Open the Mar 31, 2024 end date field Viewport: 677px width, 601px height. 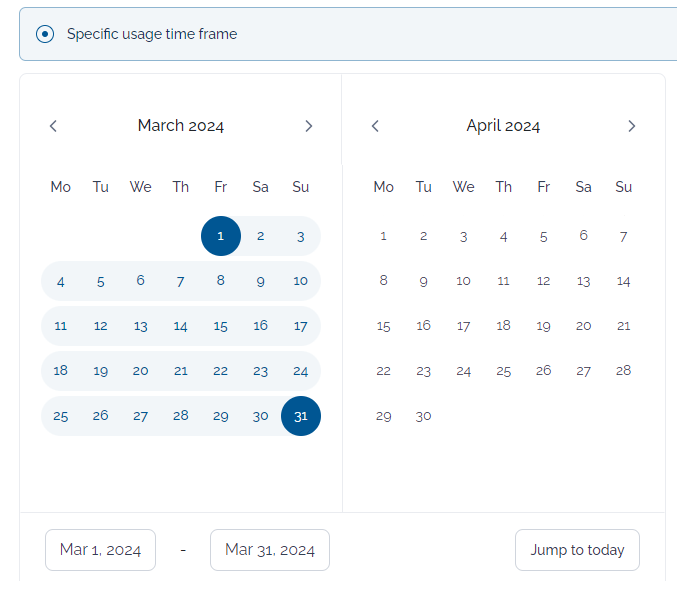click(x=270, y=550)
